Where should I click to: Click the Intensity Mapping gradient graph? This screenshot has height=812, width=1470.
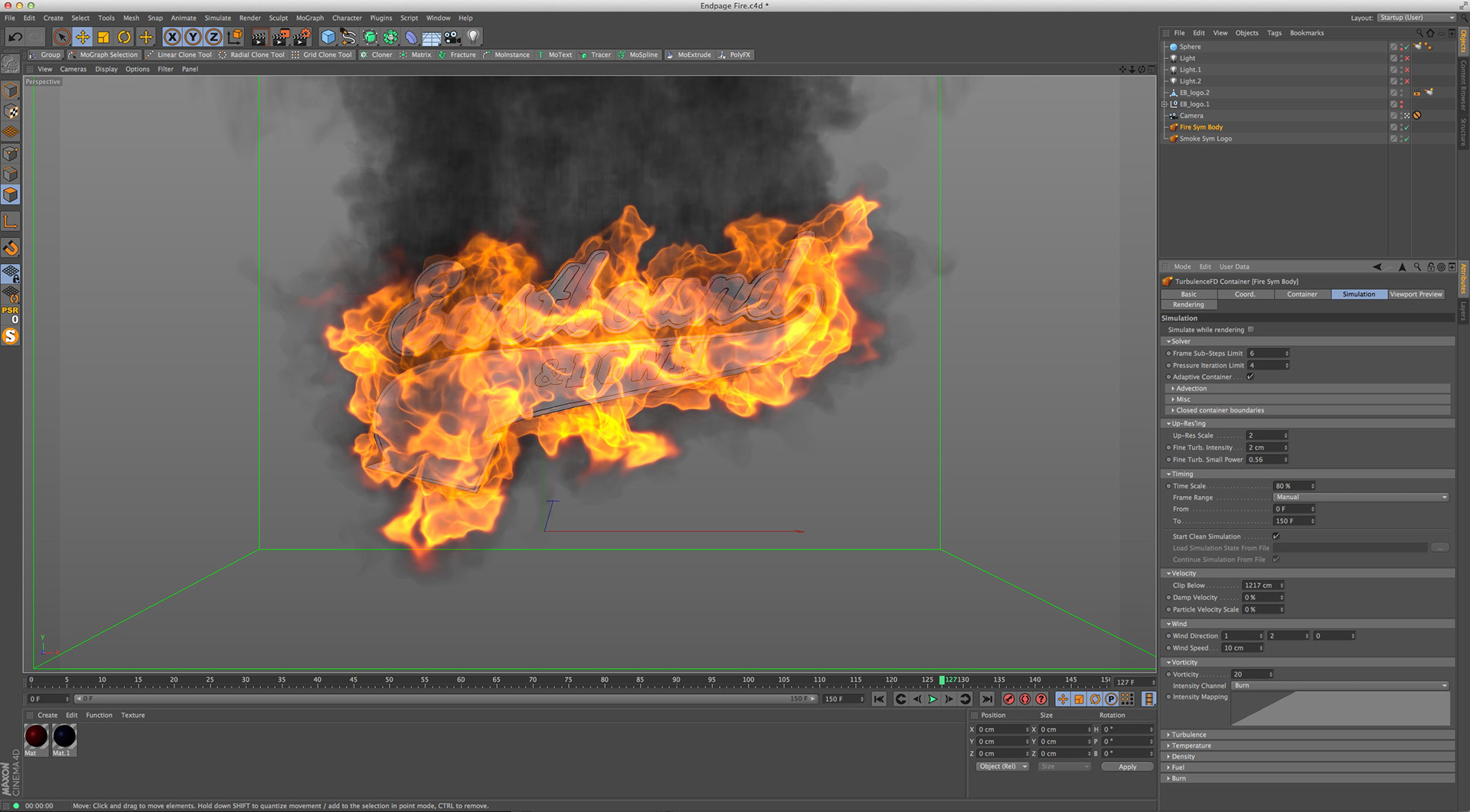[1340, 709]
